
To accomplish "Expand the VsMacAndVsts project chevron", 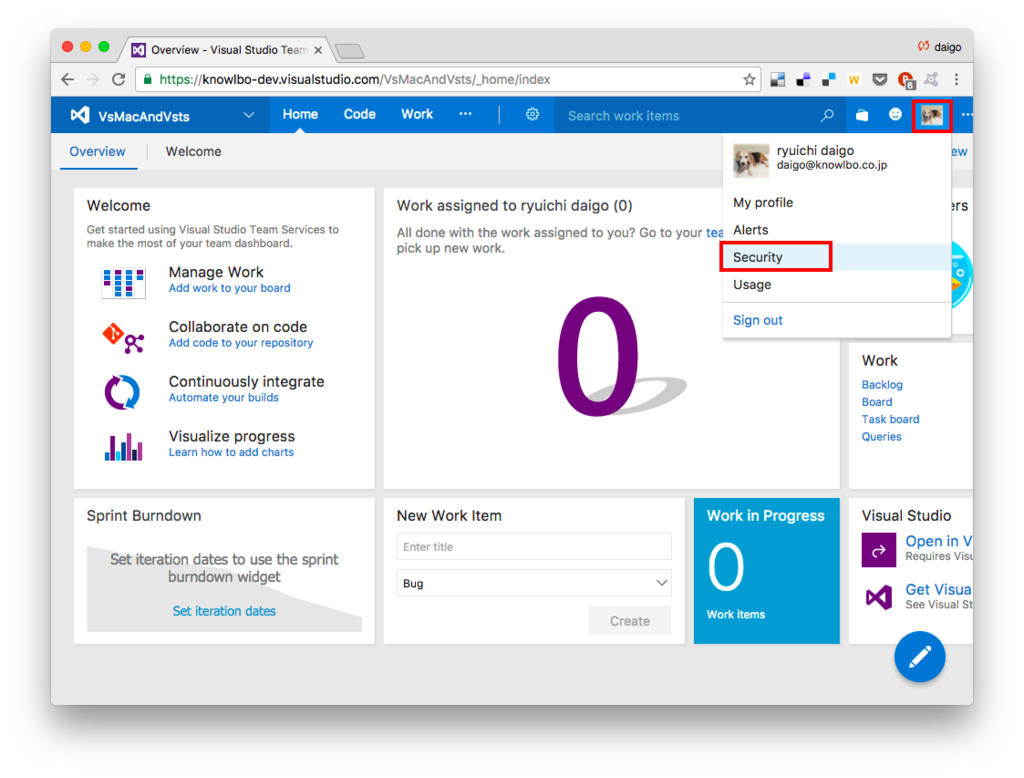I will (x=249, y=115).
